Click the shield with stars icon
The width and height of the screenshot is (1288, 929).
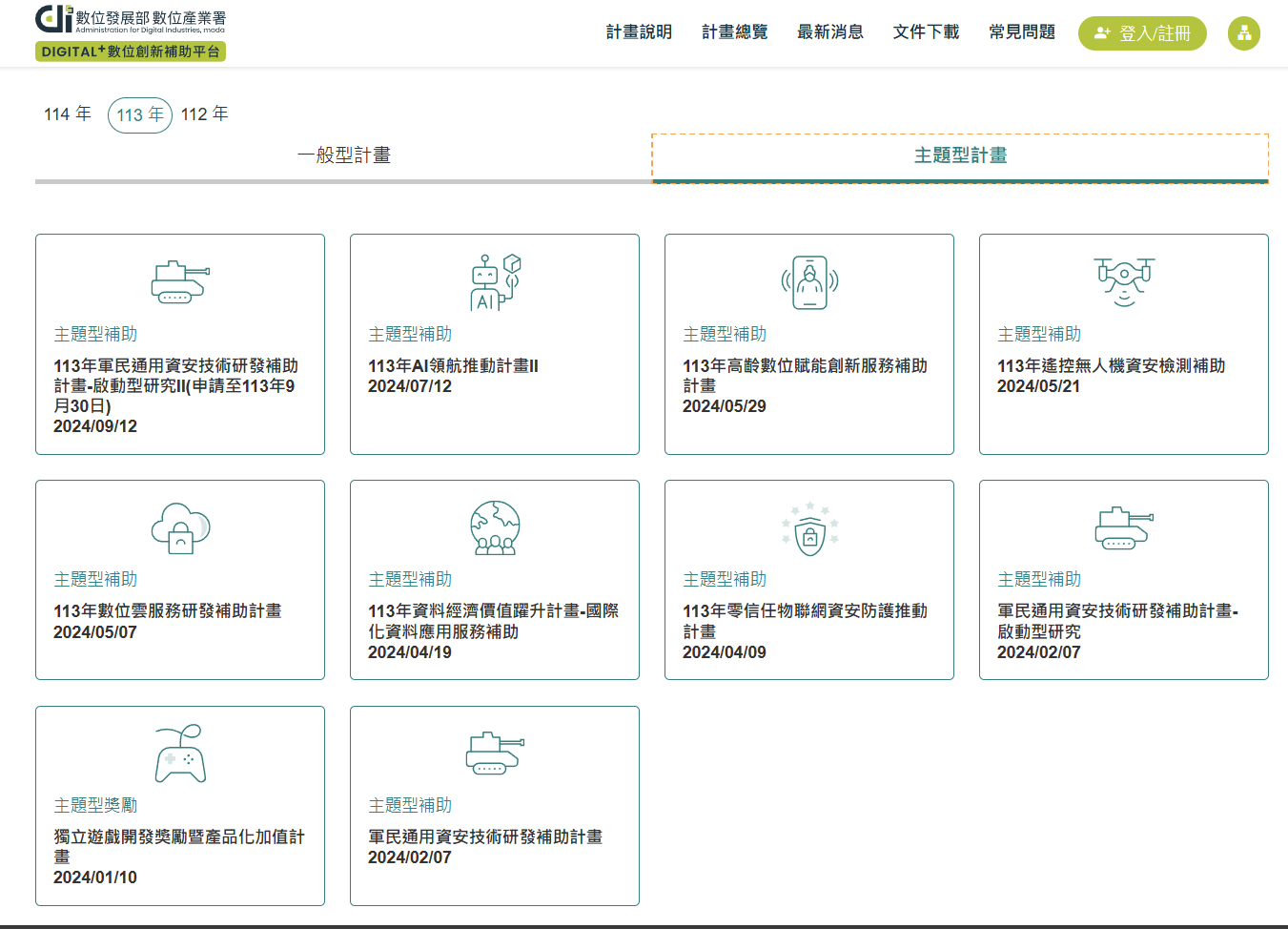coord(809,528)
